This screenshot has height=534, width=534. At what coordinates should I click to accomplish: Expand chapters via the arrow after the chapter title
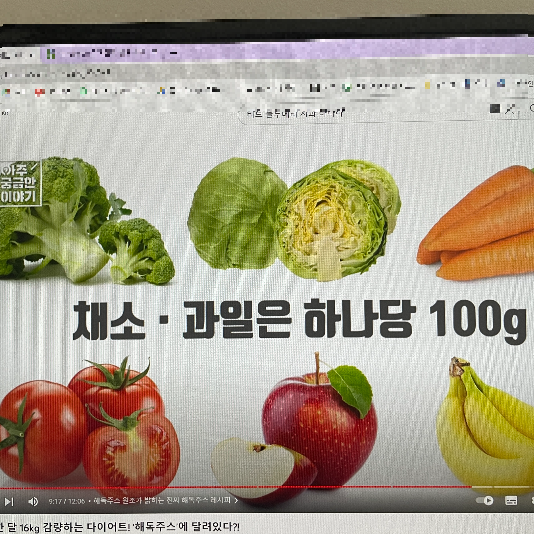click(x=236, y=500)
